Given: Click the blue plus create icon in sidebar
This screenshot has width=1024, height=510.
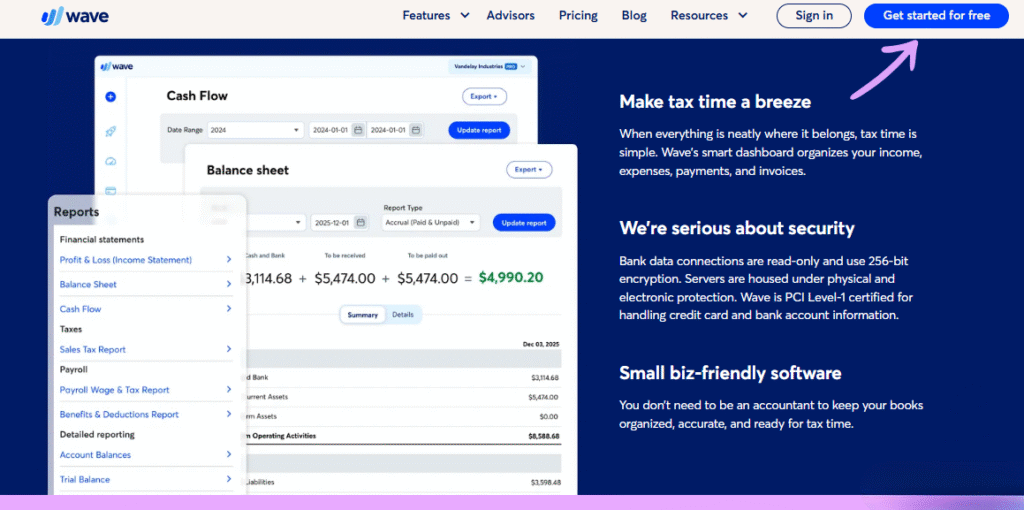Looking at the screenshot, I should tap(110, 97).
